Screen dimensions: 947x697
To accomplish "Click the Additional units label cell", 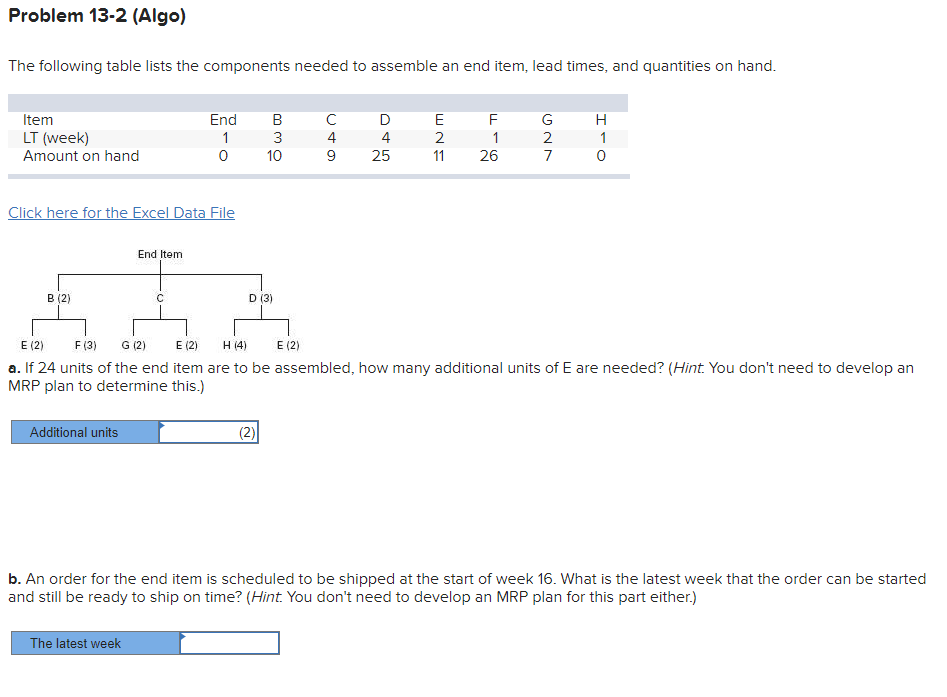I will click(x=85, y=431).
